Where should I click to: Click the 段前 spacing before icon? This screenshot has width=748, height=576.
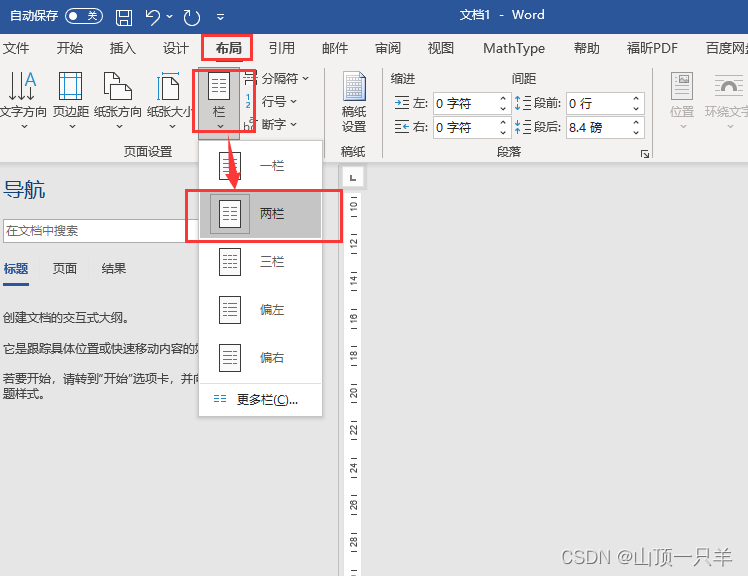523,103
